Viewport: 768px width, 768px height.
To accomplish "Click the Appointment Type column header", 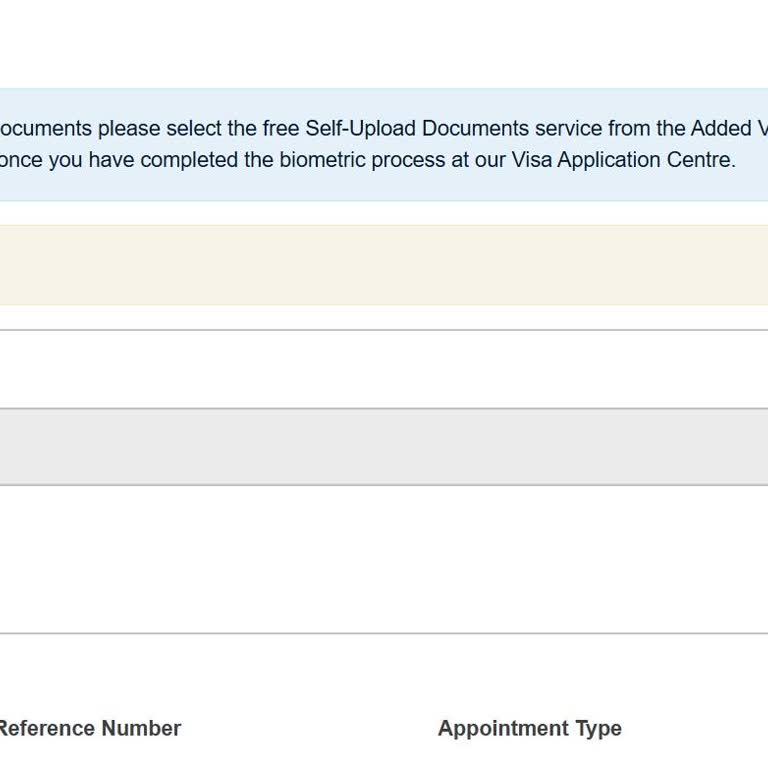I will pos(529,729).
